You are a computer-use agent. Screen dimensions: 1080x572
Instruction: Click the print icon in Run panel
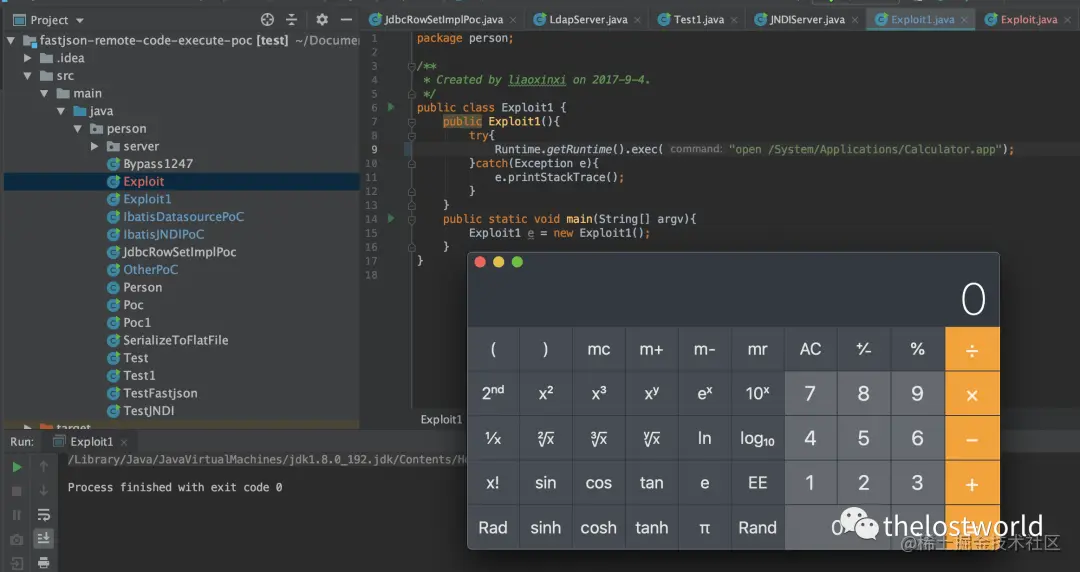tap(43, 563)
